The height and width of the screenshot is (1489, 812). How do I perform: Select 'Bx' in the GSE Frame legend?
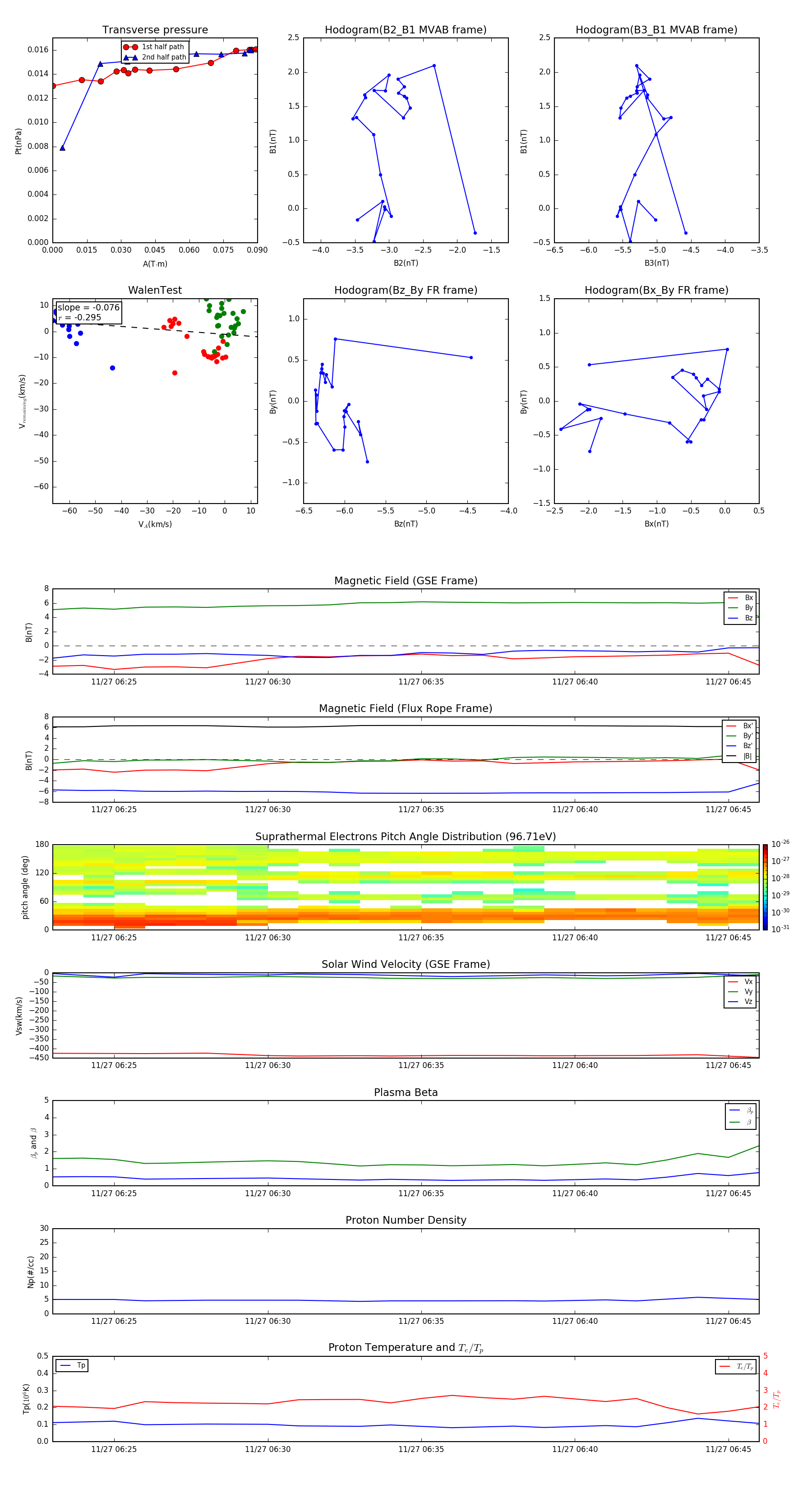pyautogui.click(x=741, y=598)
